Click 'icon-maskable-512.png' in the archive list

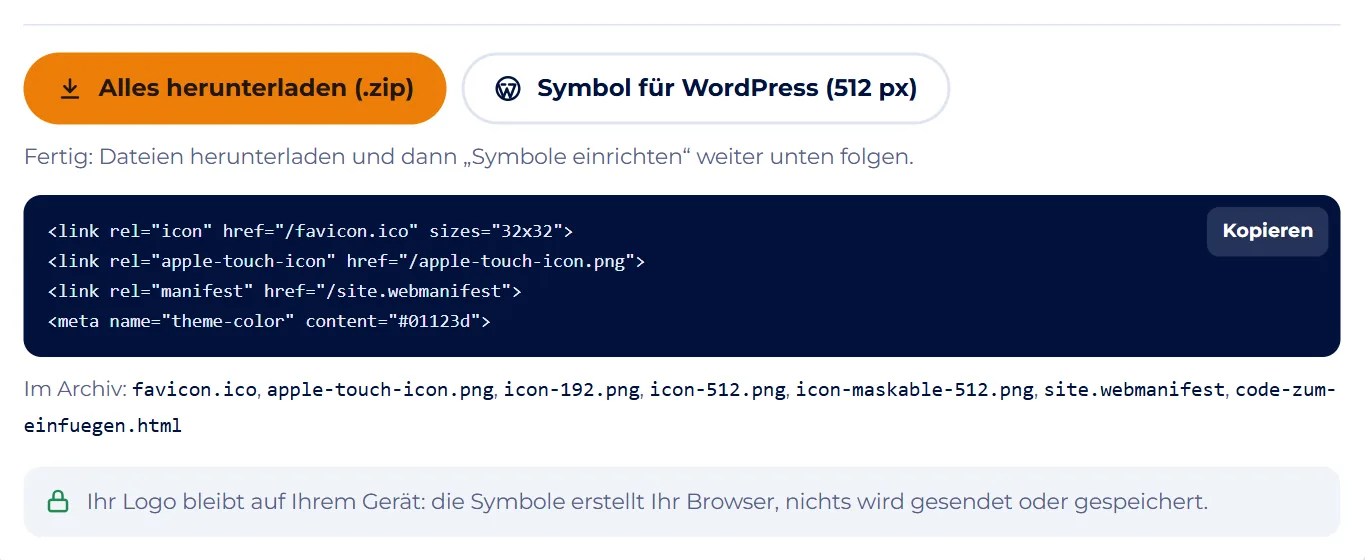point(915,390)
